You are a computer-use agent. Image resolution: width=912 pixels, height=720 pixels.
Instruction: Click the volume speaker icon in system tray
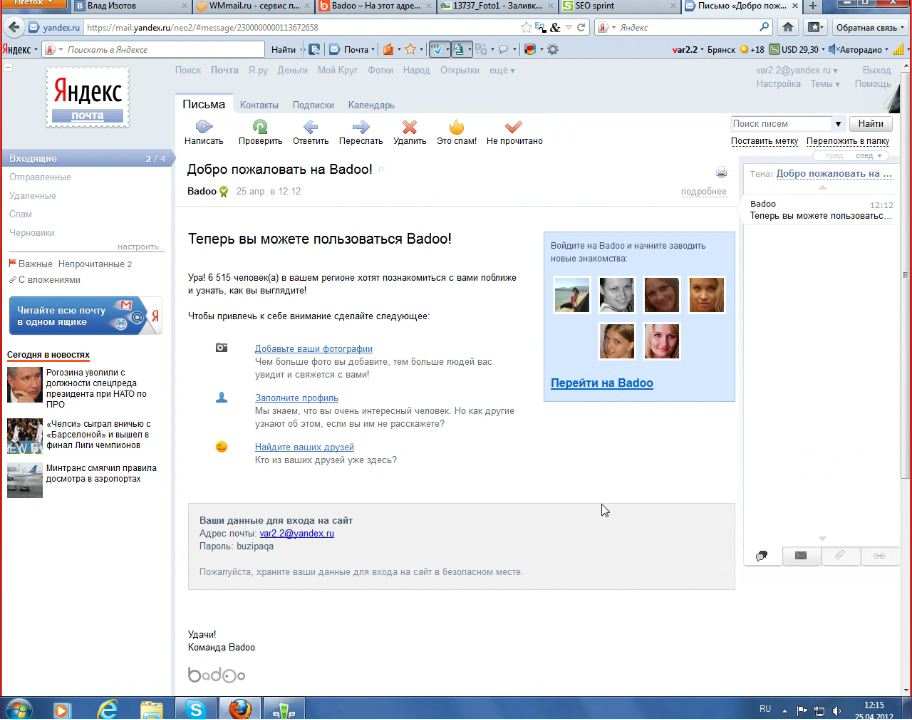pos(837,710)
